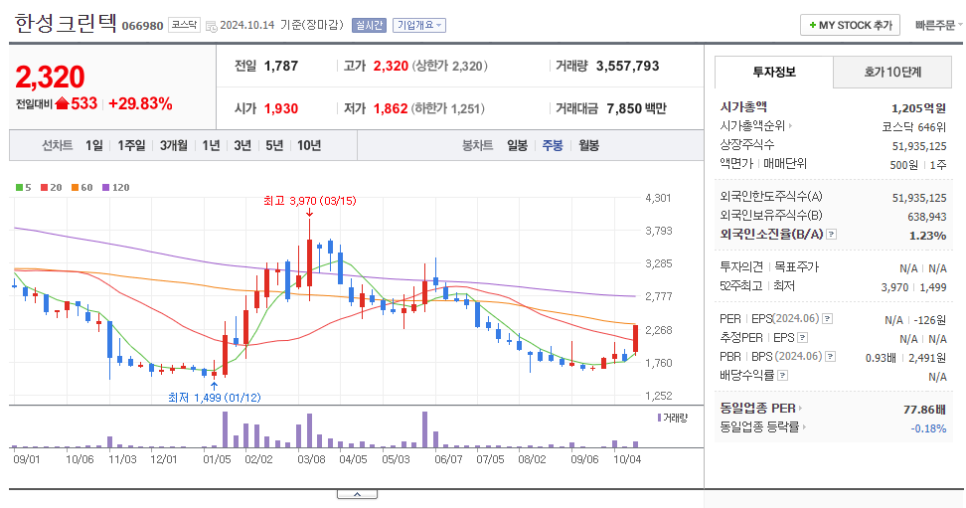Click the change rate +29.83%
966x508 pixels.
pyautogui.click(x=140, y=103)
